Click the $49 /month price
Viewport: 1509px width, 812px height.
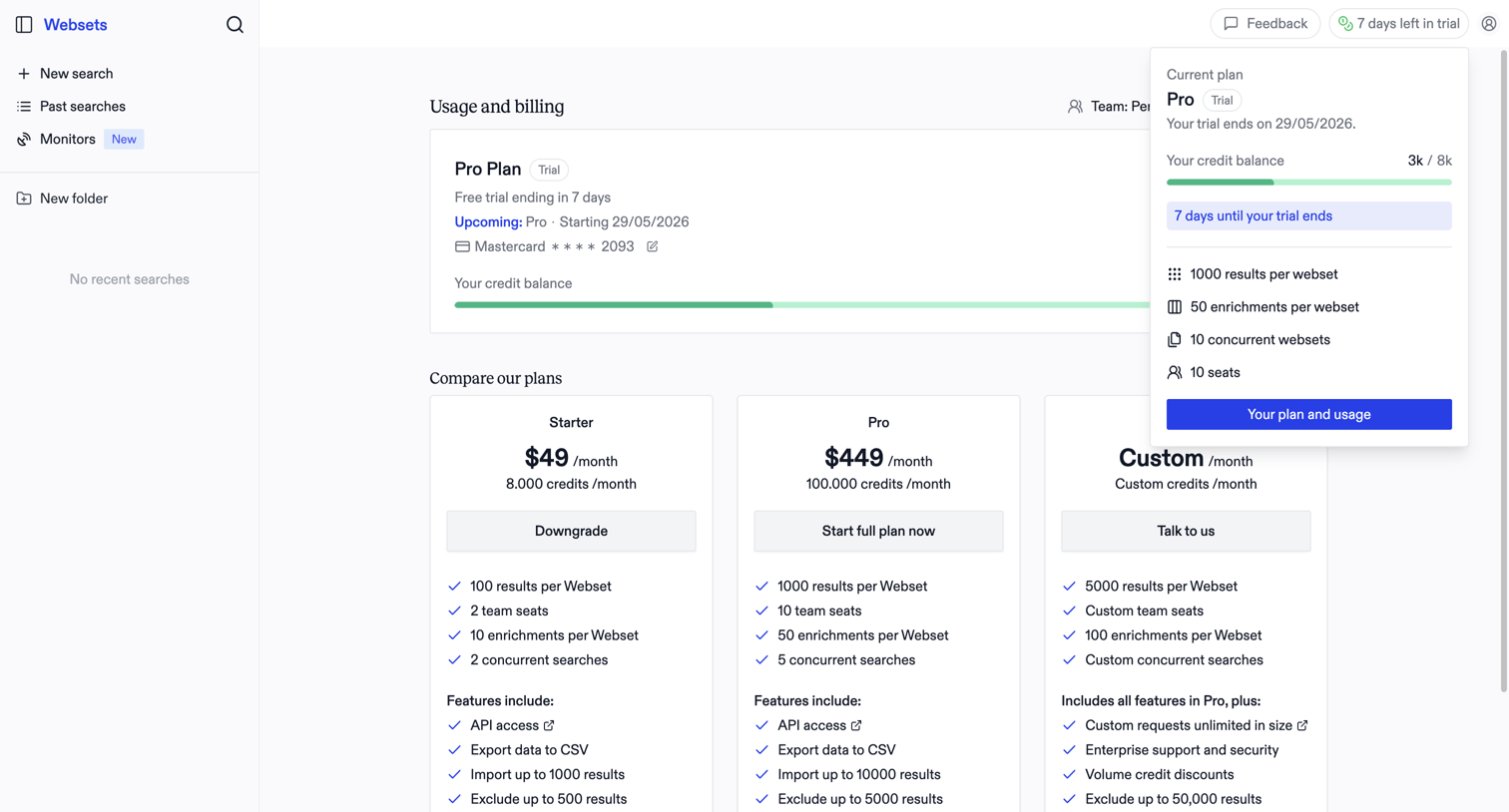[571, 459]
